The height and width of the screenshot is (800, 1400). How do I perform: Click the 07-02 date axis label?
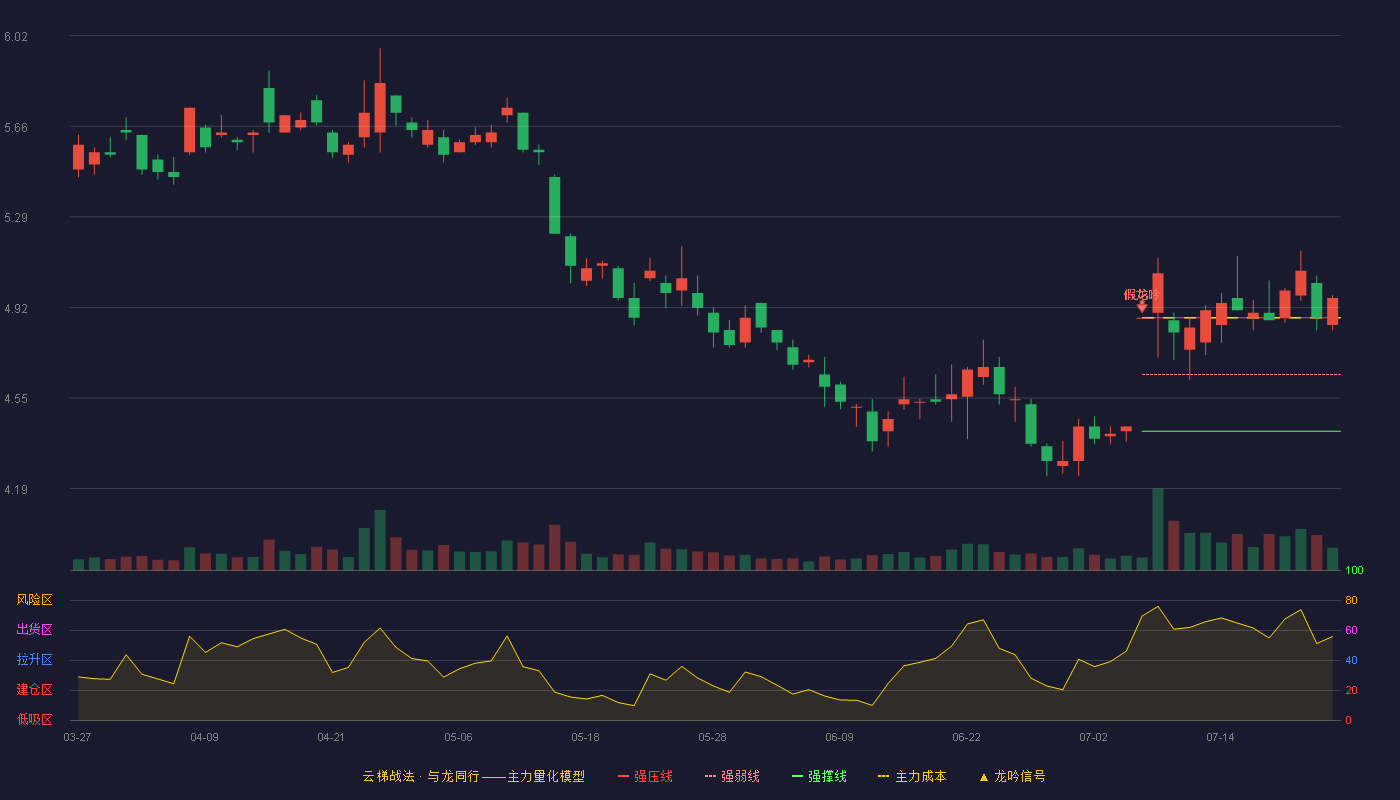tap(1093, 737)
